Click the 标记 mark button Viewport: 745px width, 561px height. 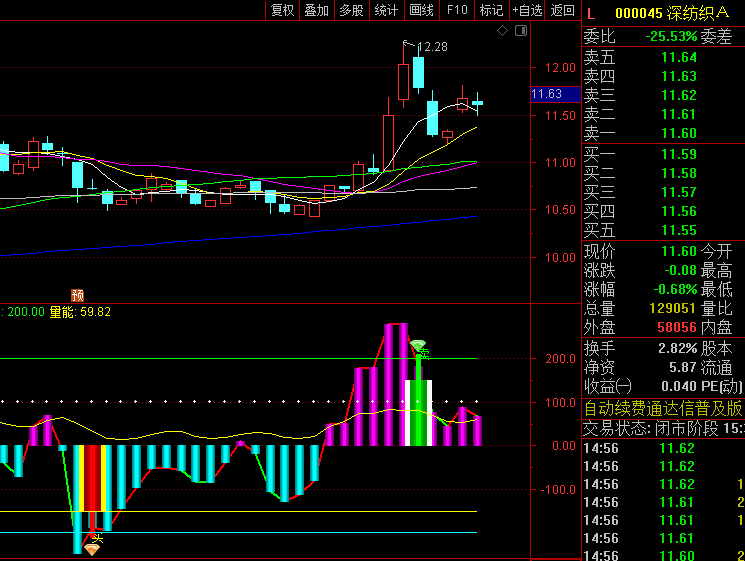[491, 10]
